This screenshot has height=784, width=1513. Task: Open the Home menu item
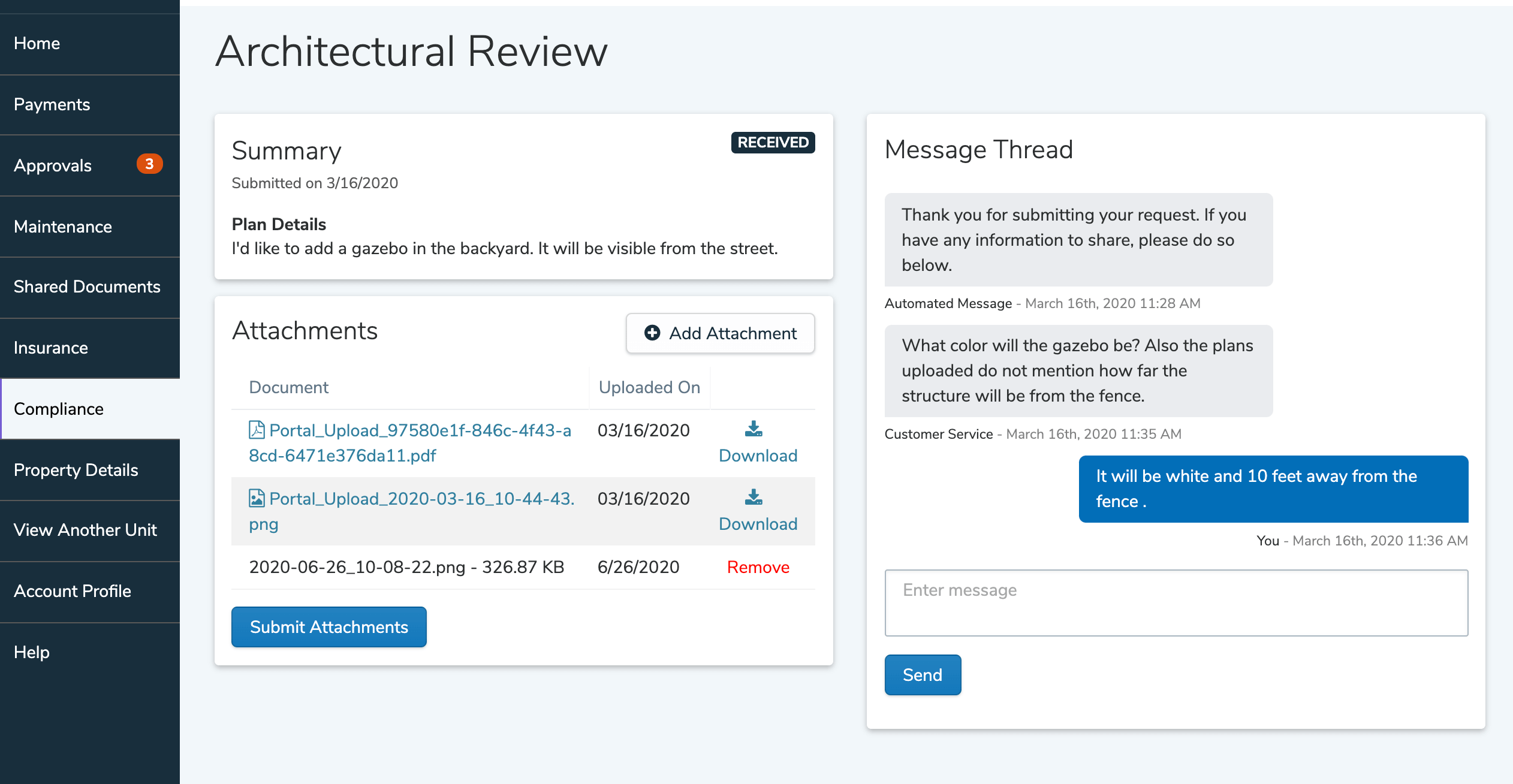[37, 43]
